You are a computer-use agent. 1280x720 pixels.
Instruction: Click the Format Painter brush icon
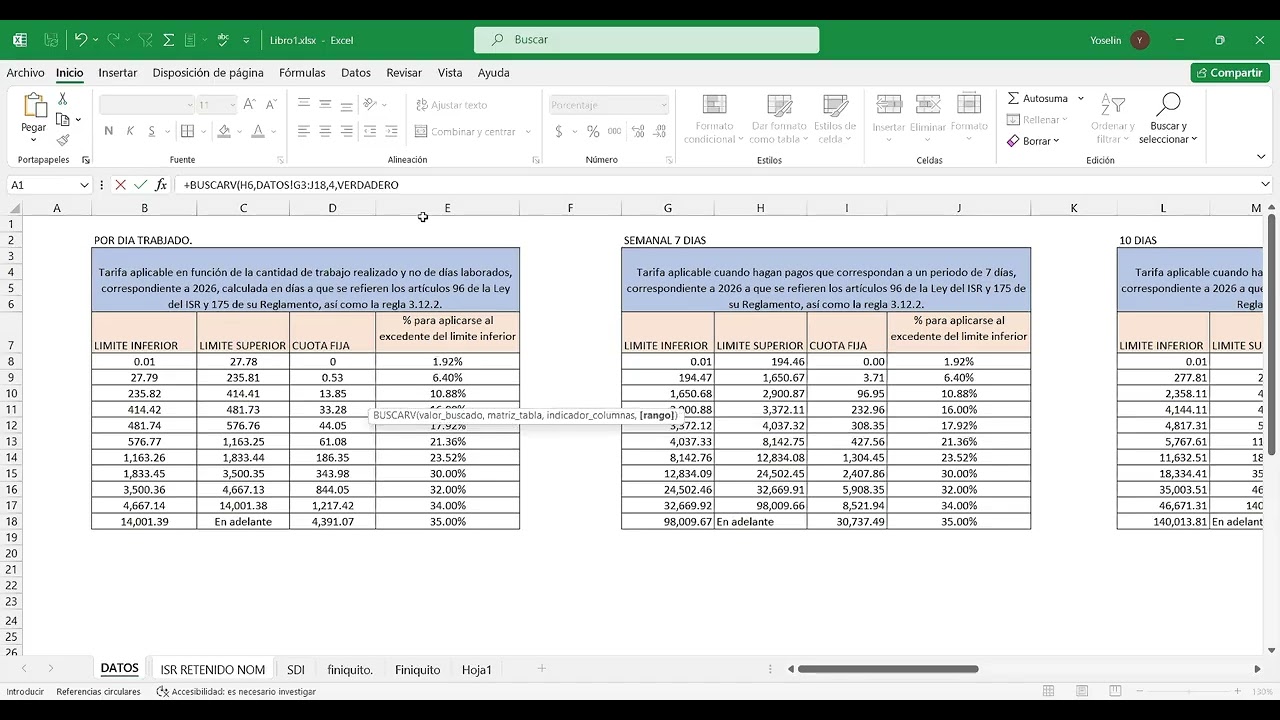[62, 141]
